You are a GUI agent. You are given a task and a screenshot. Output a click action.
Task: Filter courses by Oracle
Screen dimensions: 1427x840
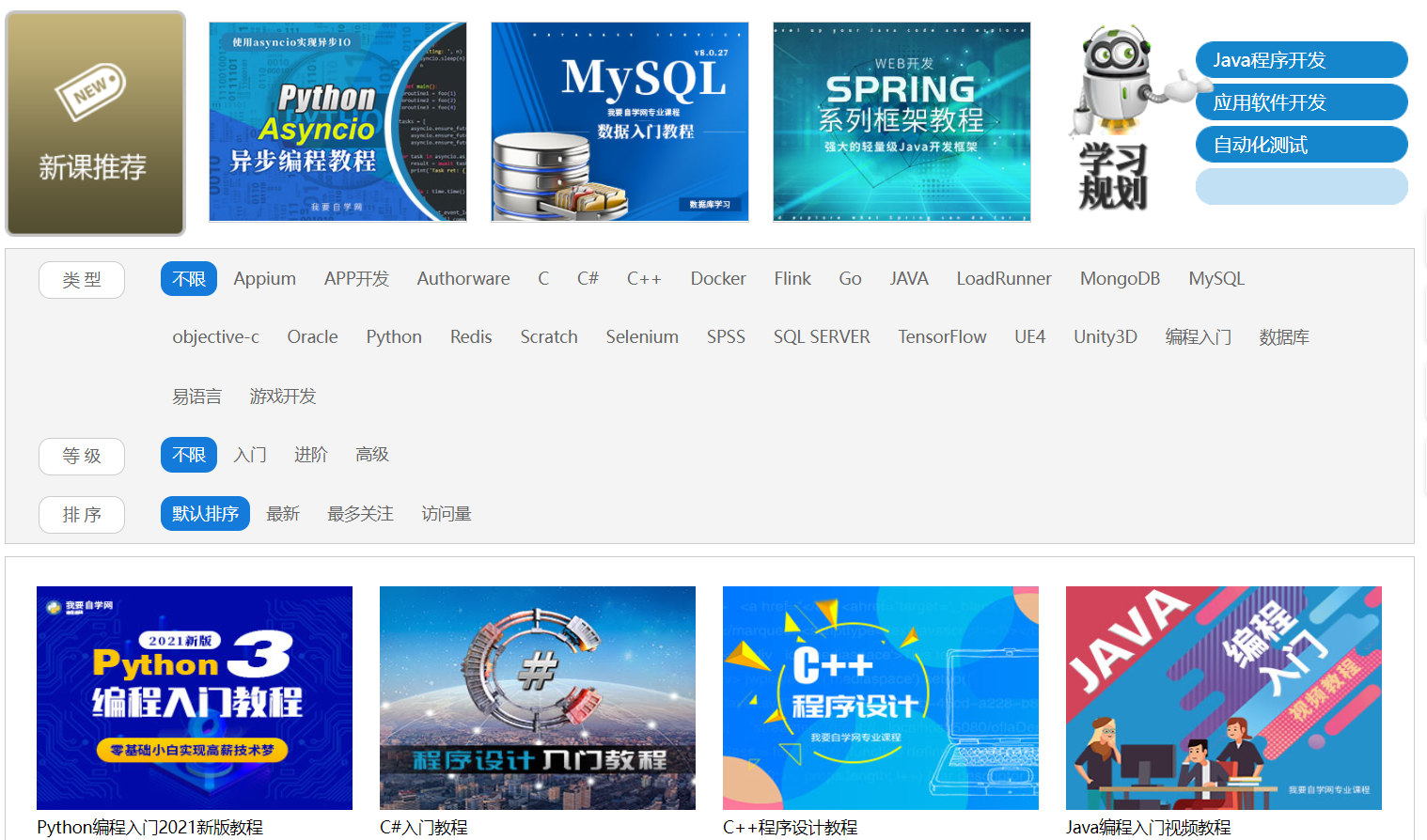(312, 337)
